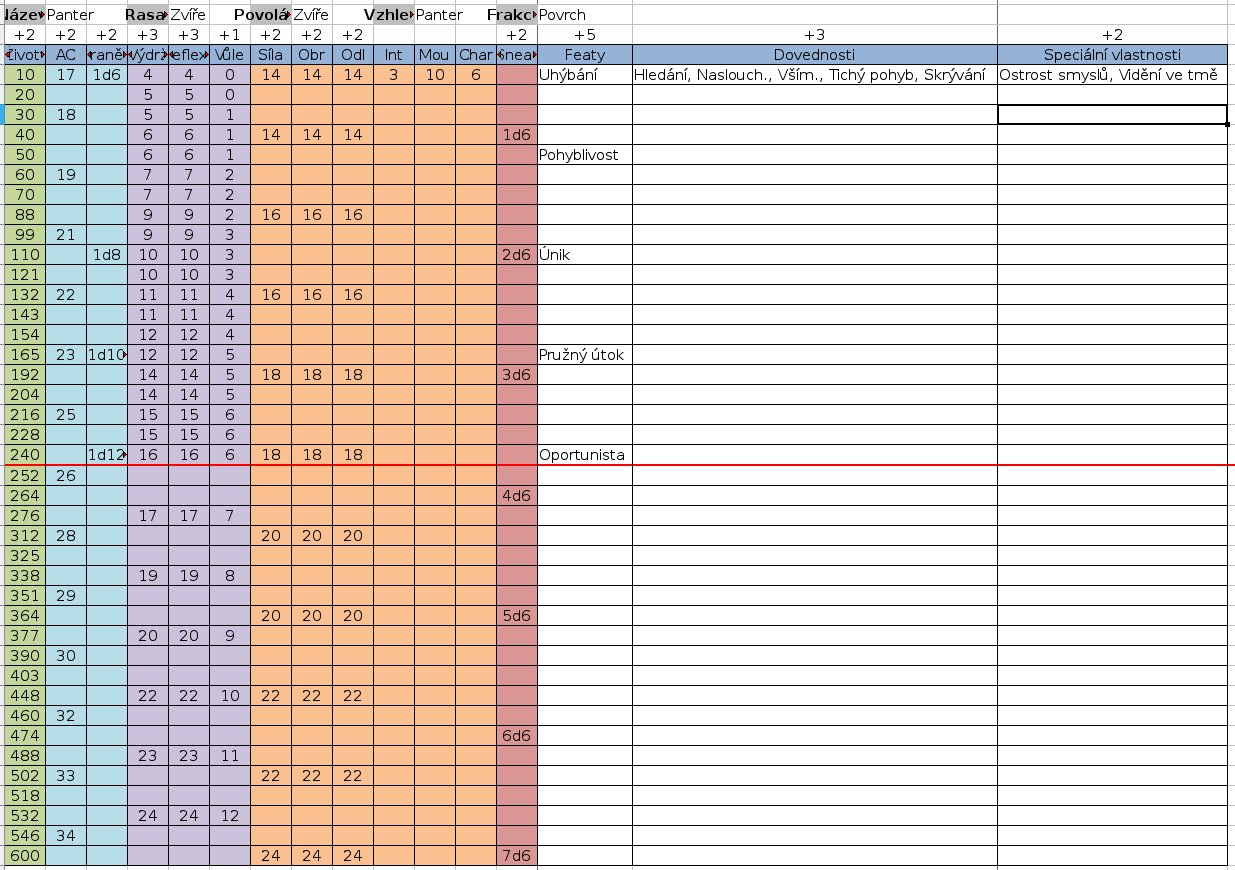Select the Pohyblivost feat cell
Screen dimensions: 1235x870
tap(584, 155)
